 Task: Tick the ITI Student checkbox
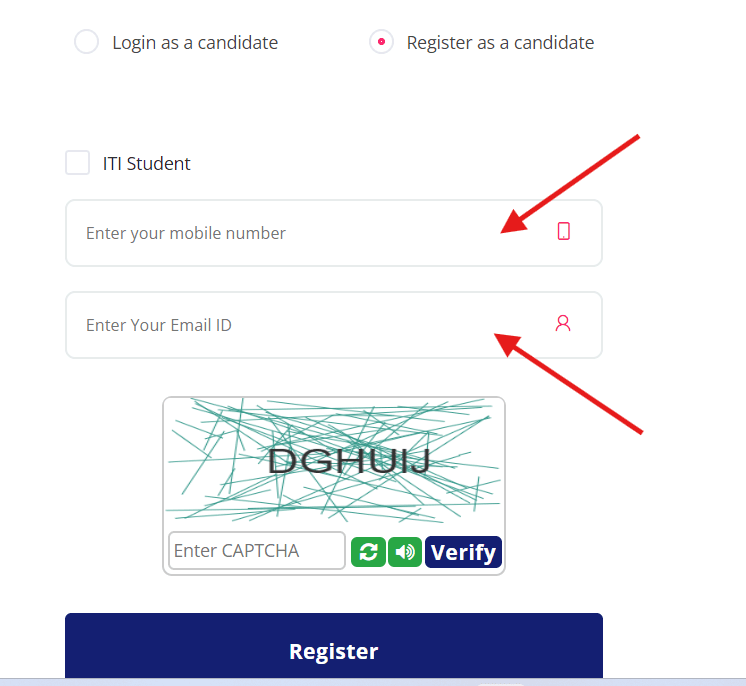[78, 163]
